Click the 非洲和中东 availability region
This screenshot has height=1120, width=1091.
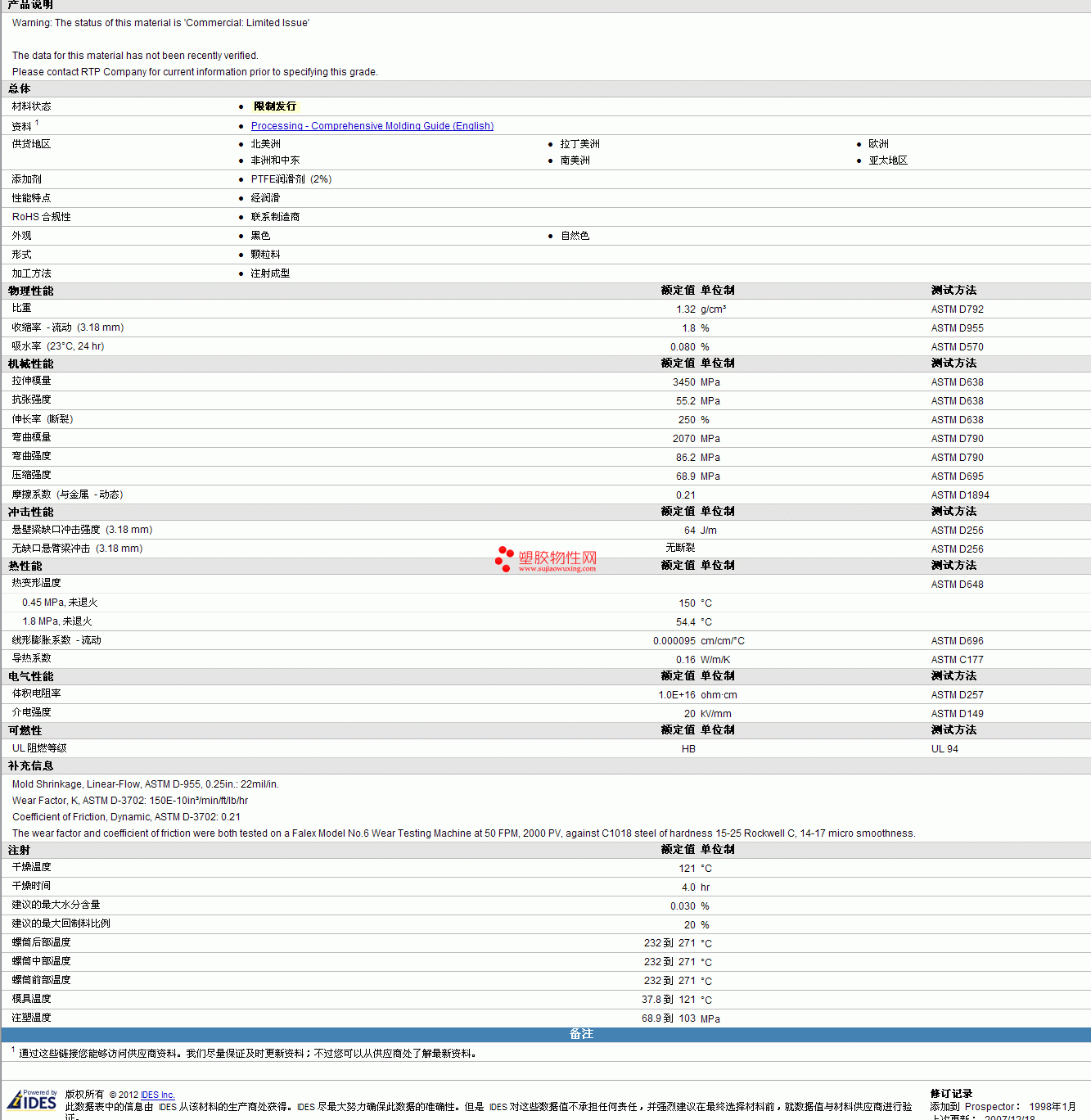click(x=275, y=160)
